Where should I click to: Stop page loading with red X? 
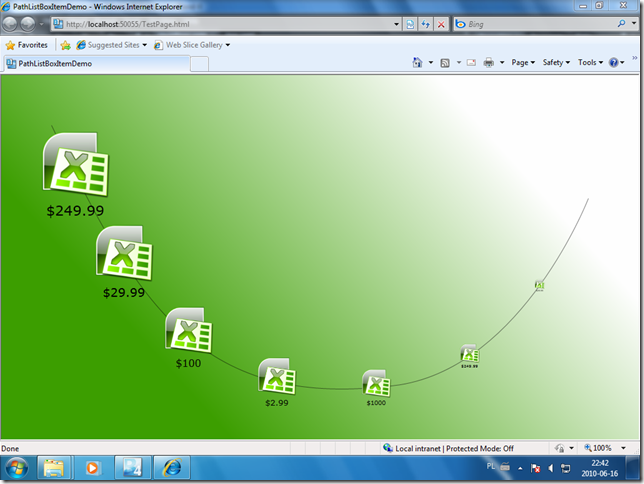tap(441, 24)
